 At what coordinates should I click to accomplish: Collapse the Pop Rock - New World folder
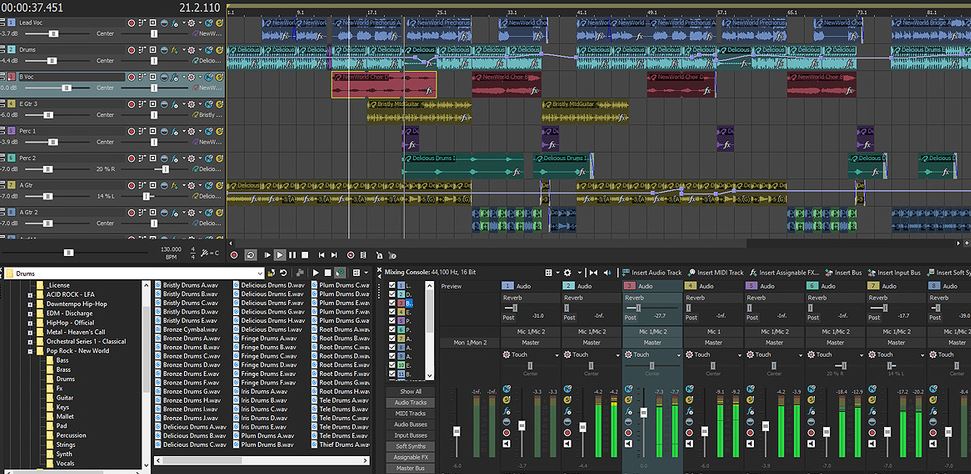[30, 351]
